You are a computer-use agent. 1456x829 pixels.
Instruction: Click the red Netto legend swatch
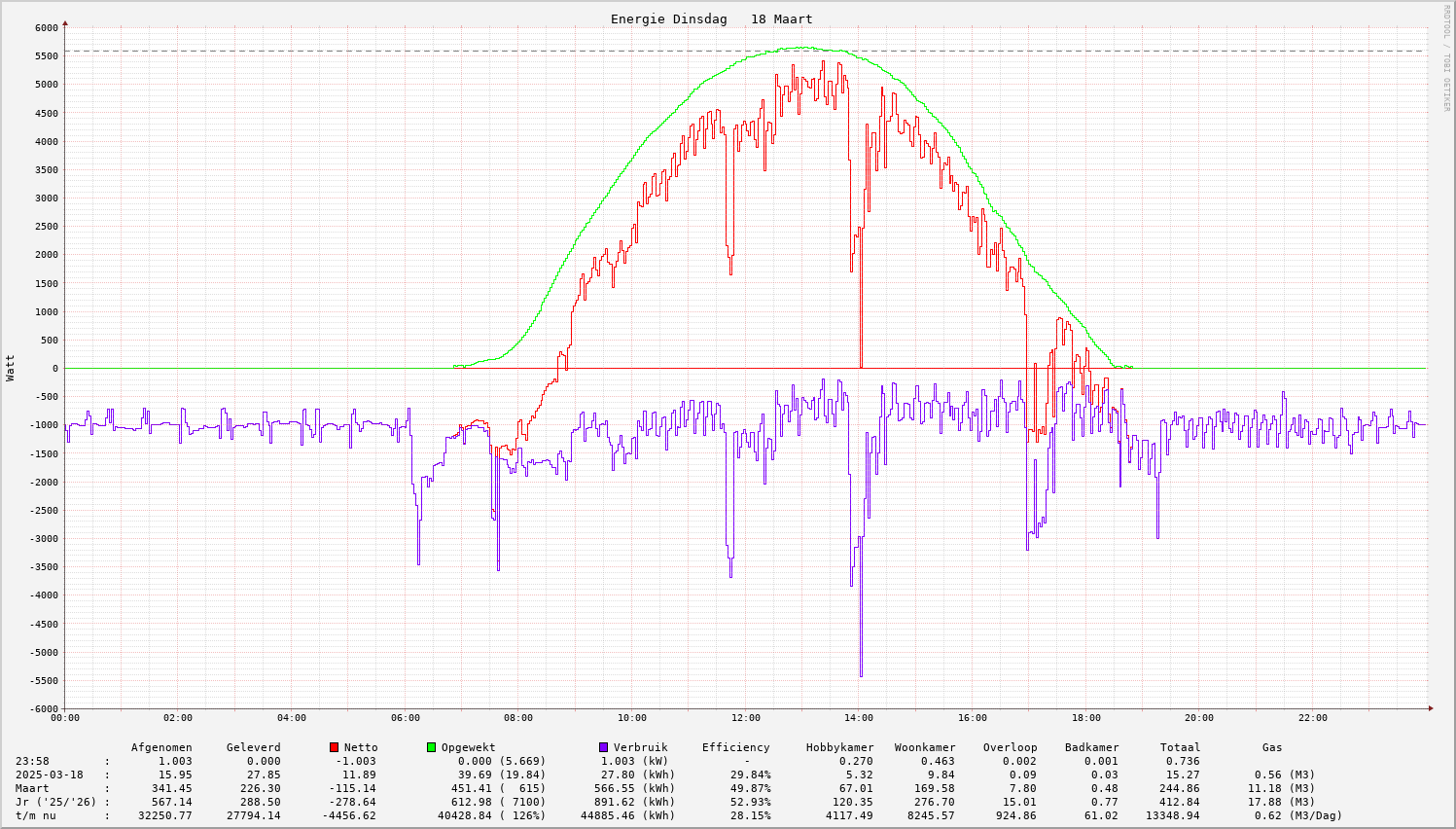click(335, 747)
